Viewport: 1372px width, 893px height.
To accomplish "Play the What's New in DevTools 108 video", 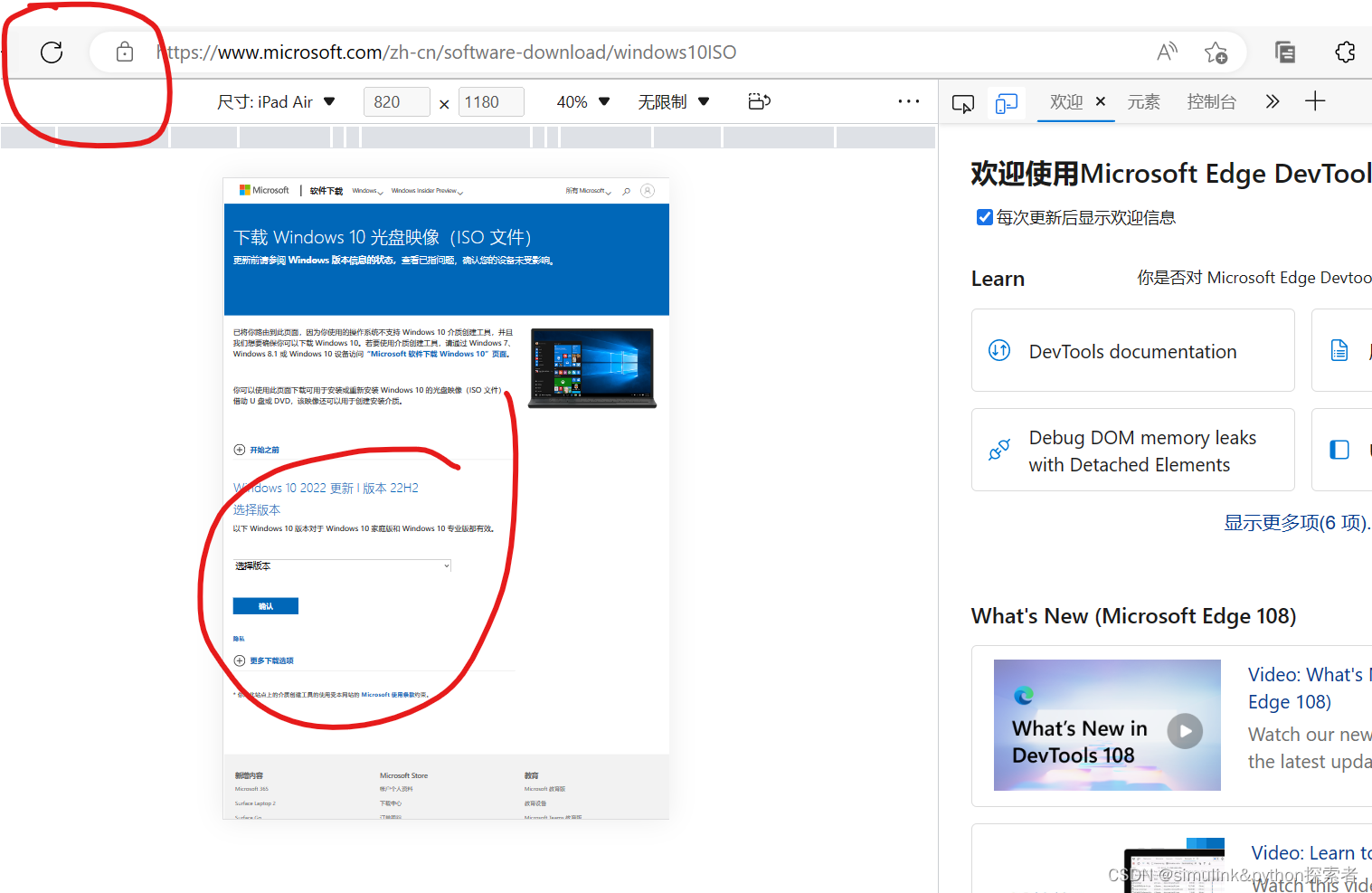I will click(x=1185, y=731).
